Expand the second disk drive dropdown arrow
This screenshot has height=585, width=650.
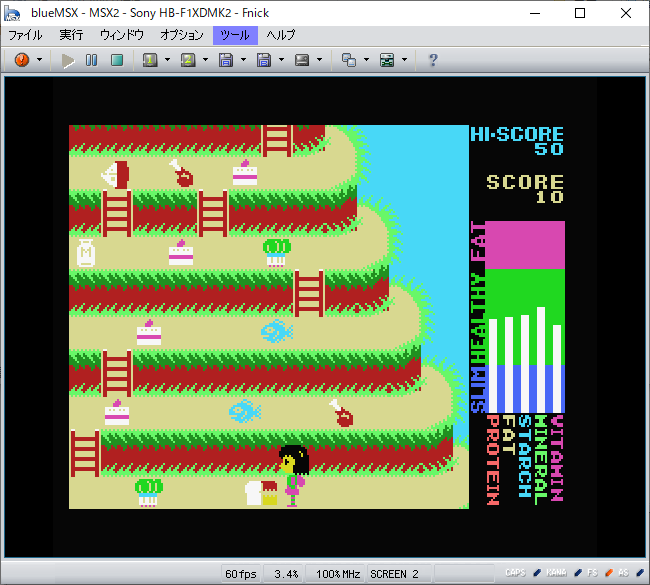click(281, 60)
